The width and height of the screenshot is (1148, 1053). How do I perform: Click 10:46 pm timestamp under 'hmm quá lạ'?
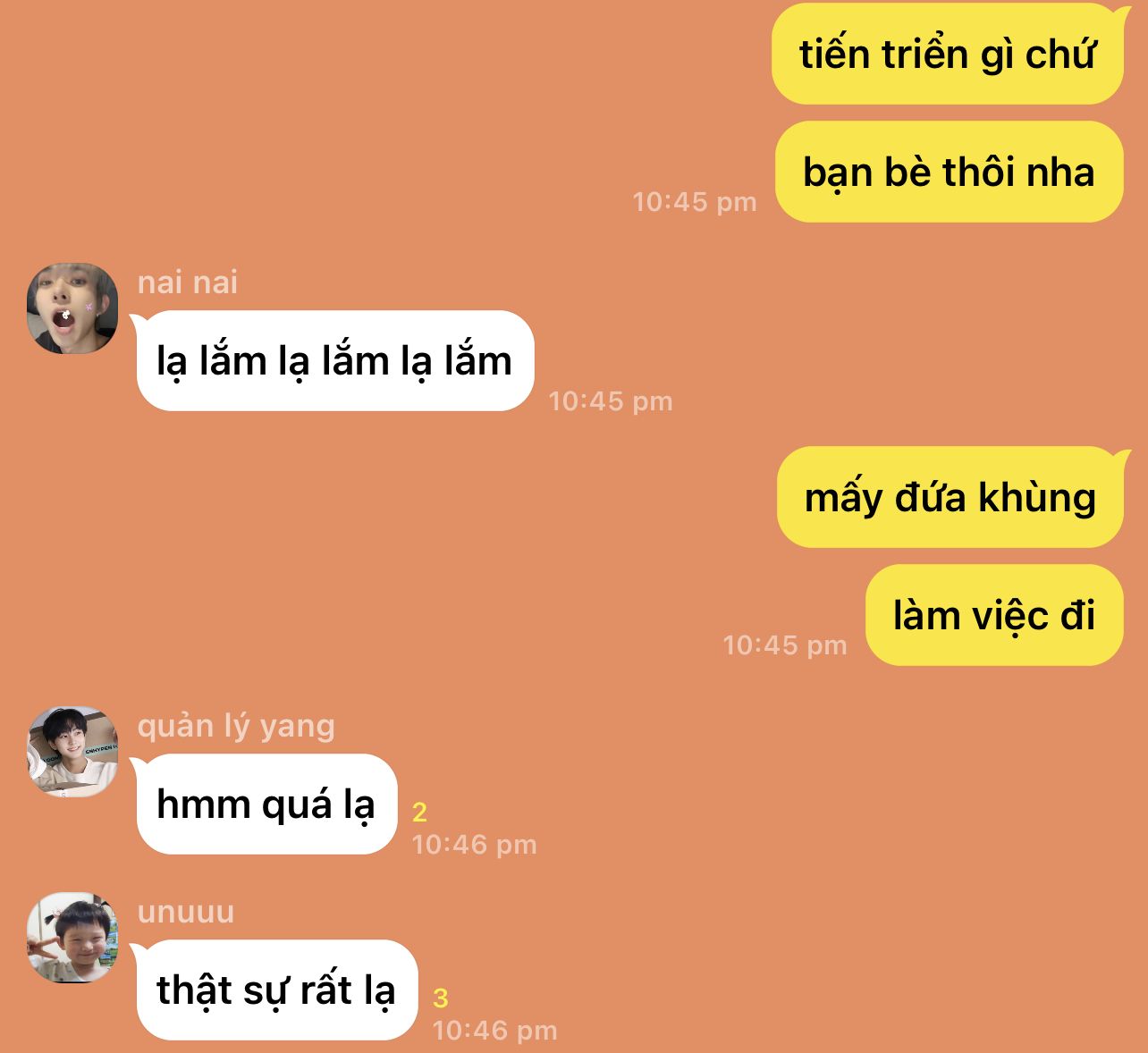pyautogui.click(x=474, y=845)
